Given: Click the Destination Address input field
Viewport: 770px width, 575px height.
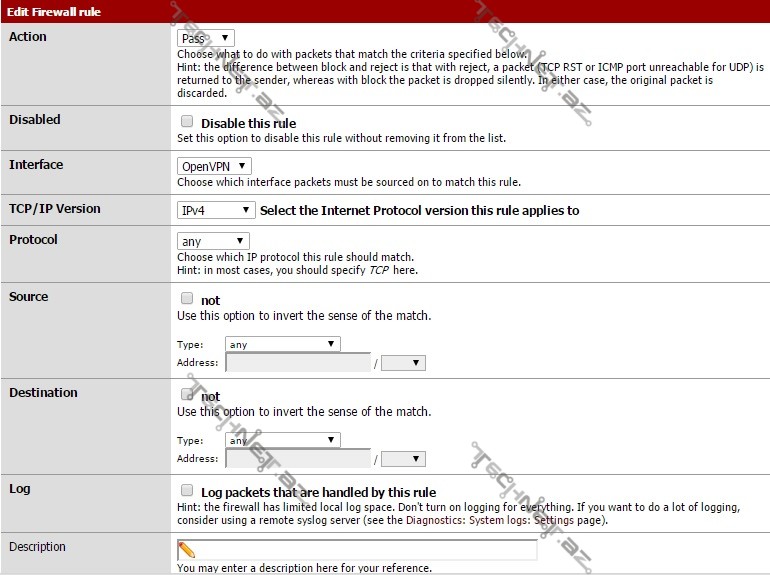Looking at the screenshot, I should tap(298, 459).
